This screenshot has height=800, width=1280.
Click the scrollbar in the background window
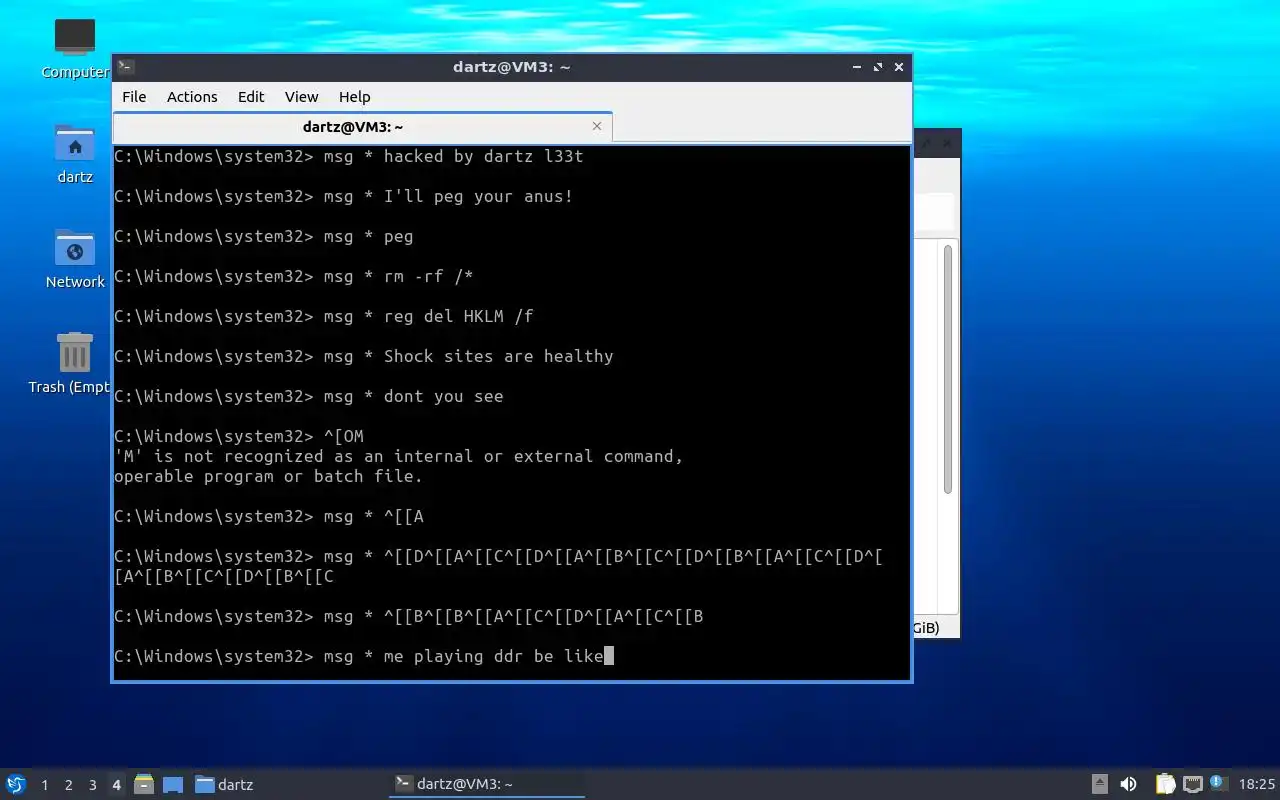pos(948,367)
